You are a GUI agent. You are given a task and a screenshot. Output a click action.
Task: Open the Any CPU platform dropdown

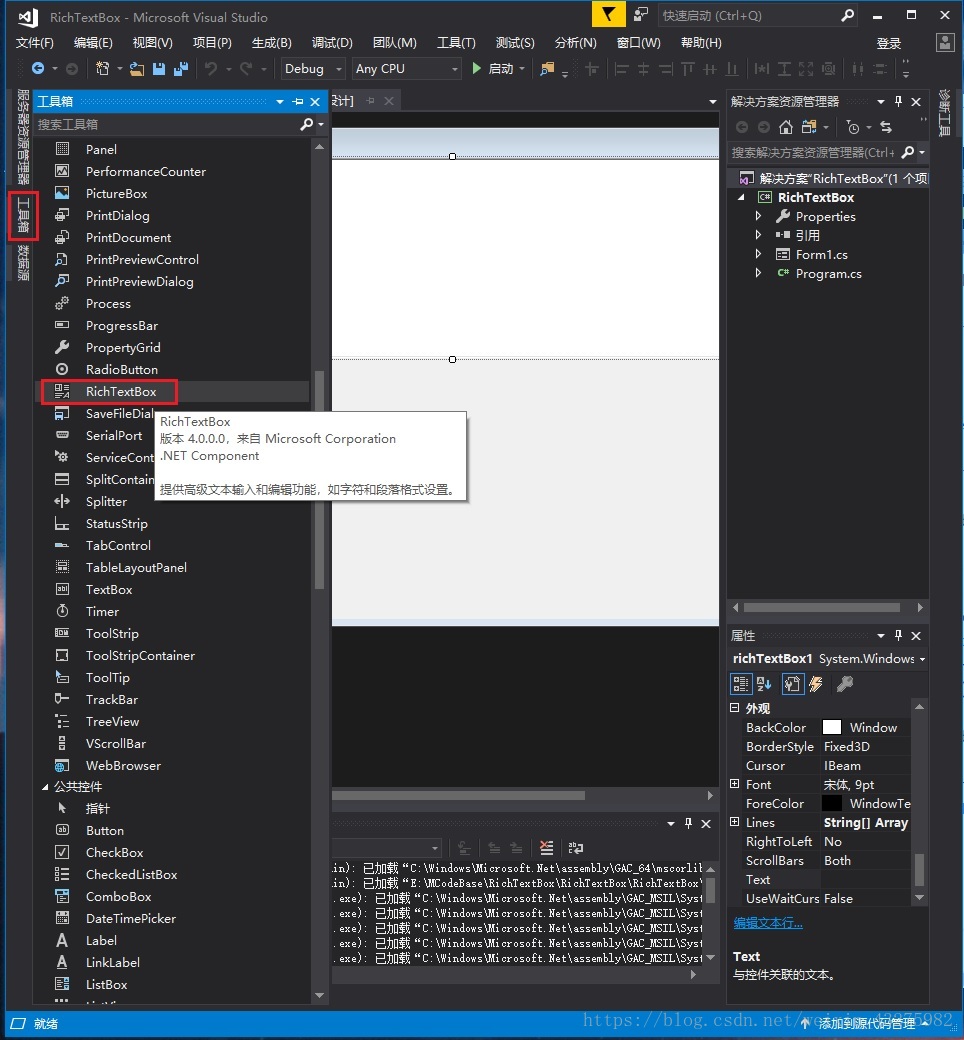(407, 68)
